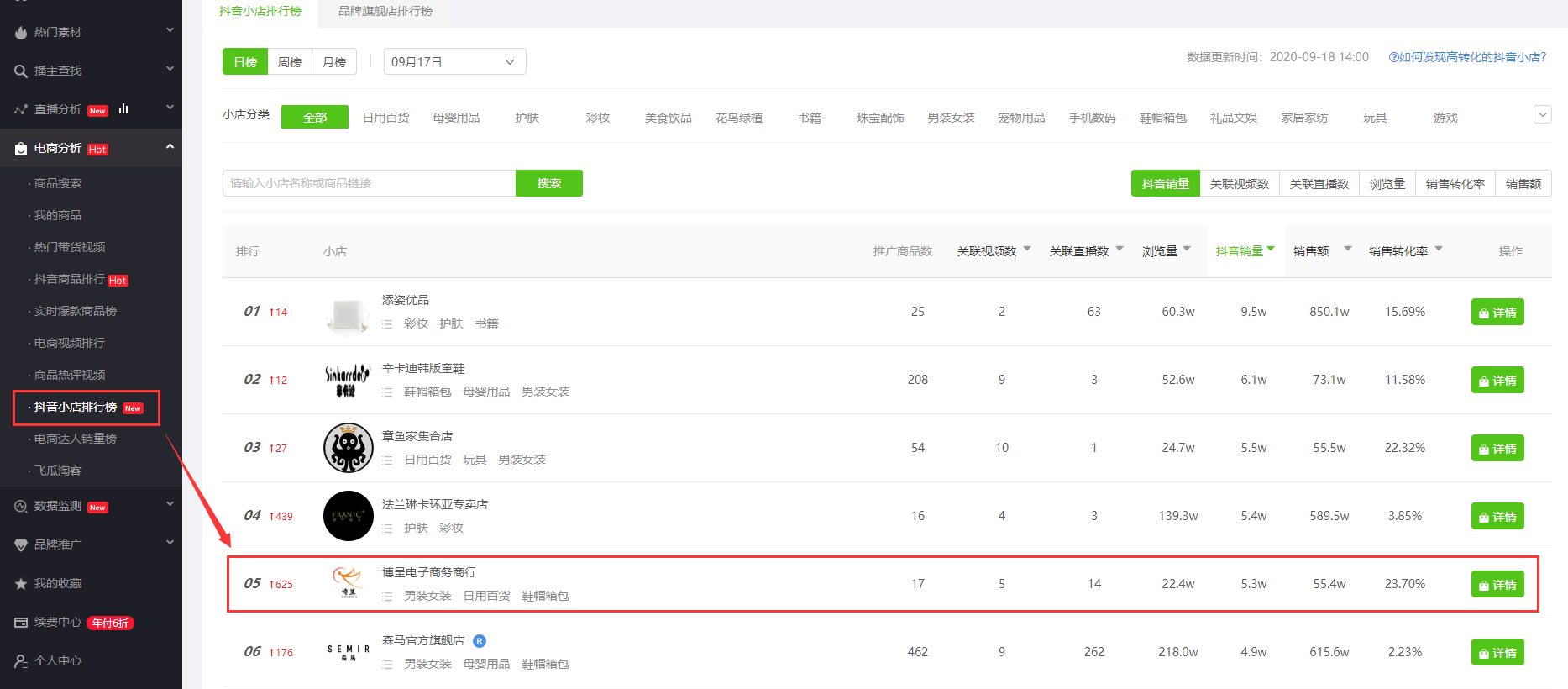Focus the shop name search field

pyautogui.click(x=369, y=183)
